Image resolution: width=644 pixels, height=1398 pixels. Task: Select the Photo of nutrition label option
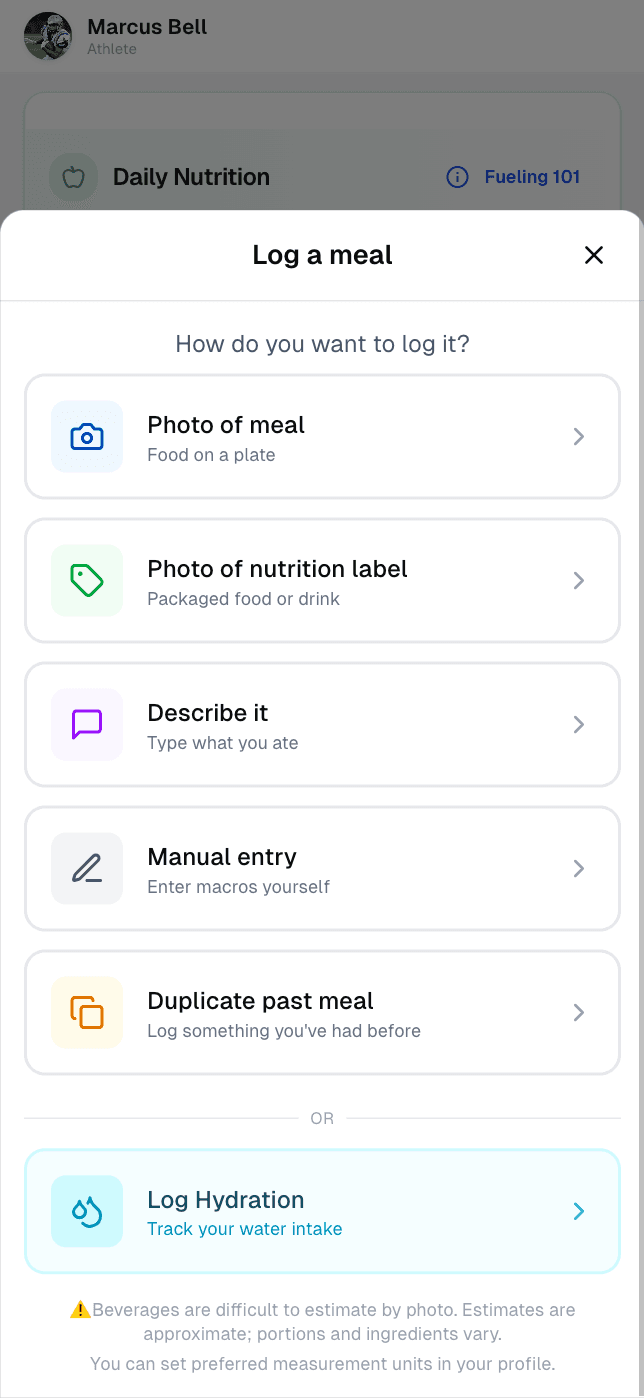click(322, 581)
